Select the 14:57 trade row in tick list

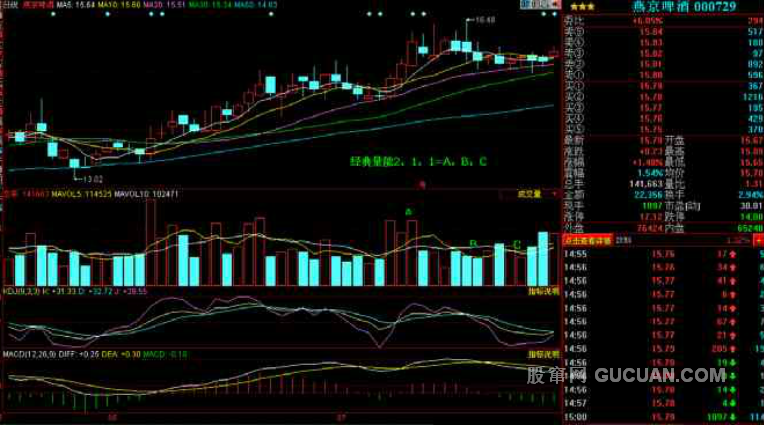click(663, 403)
